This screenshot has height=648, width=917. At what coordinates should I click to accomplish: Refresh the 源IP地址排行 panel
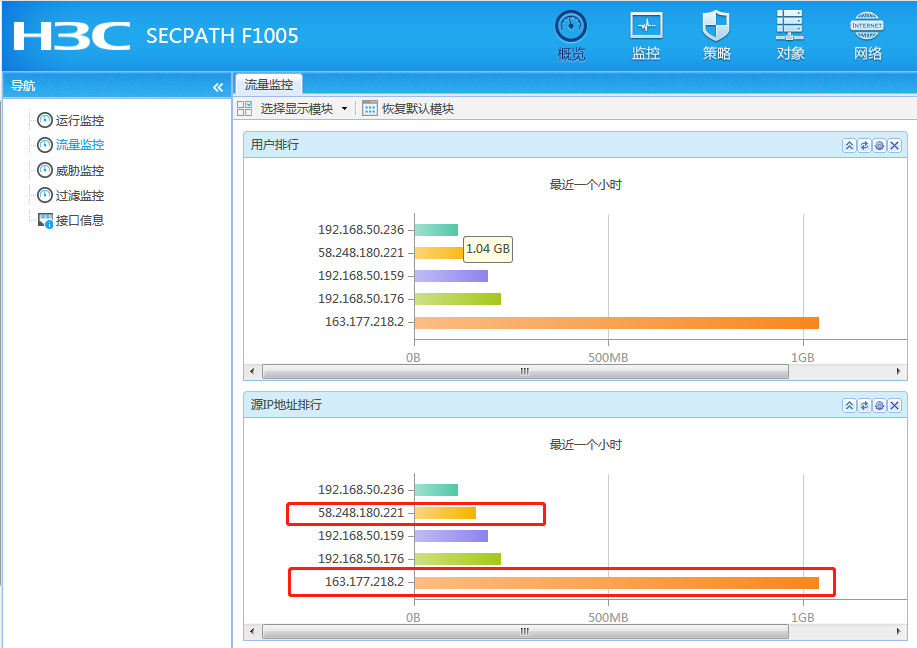[x=864, y=405]
